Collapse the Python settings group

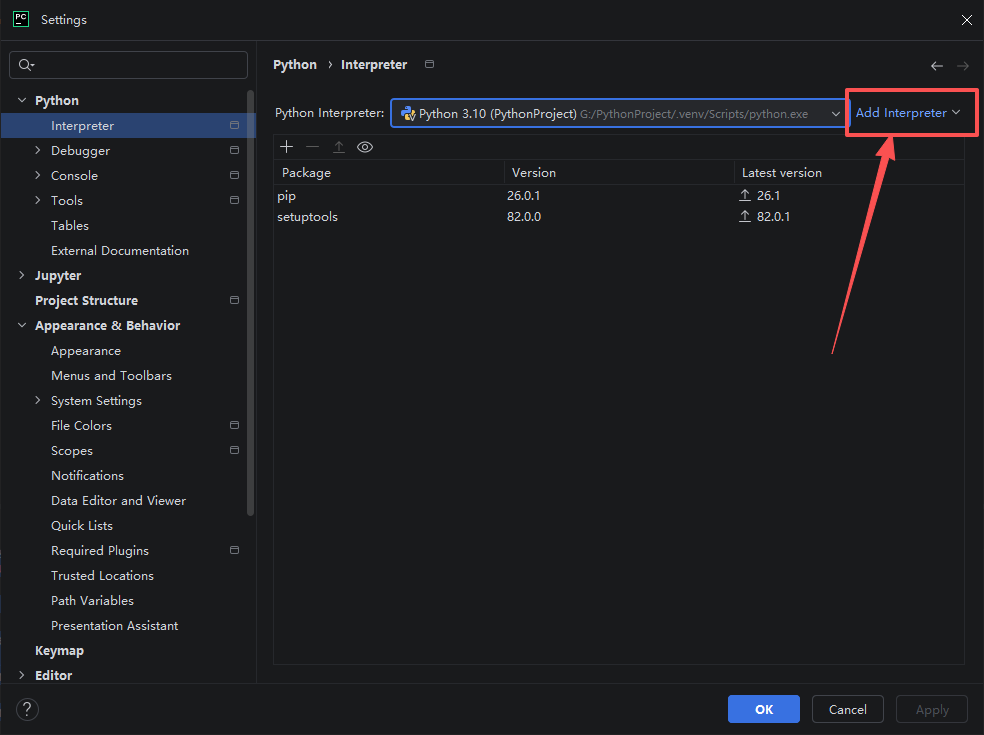tap(22, 100)
